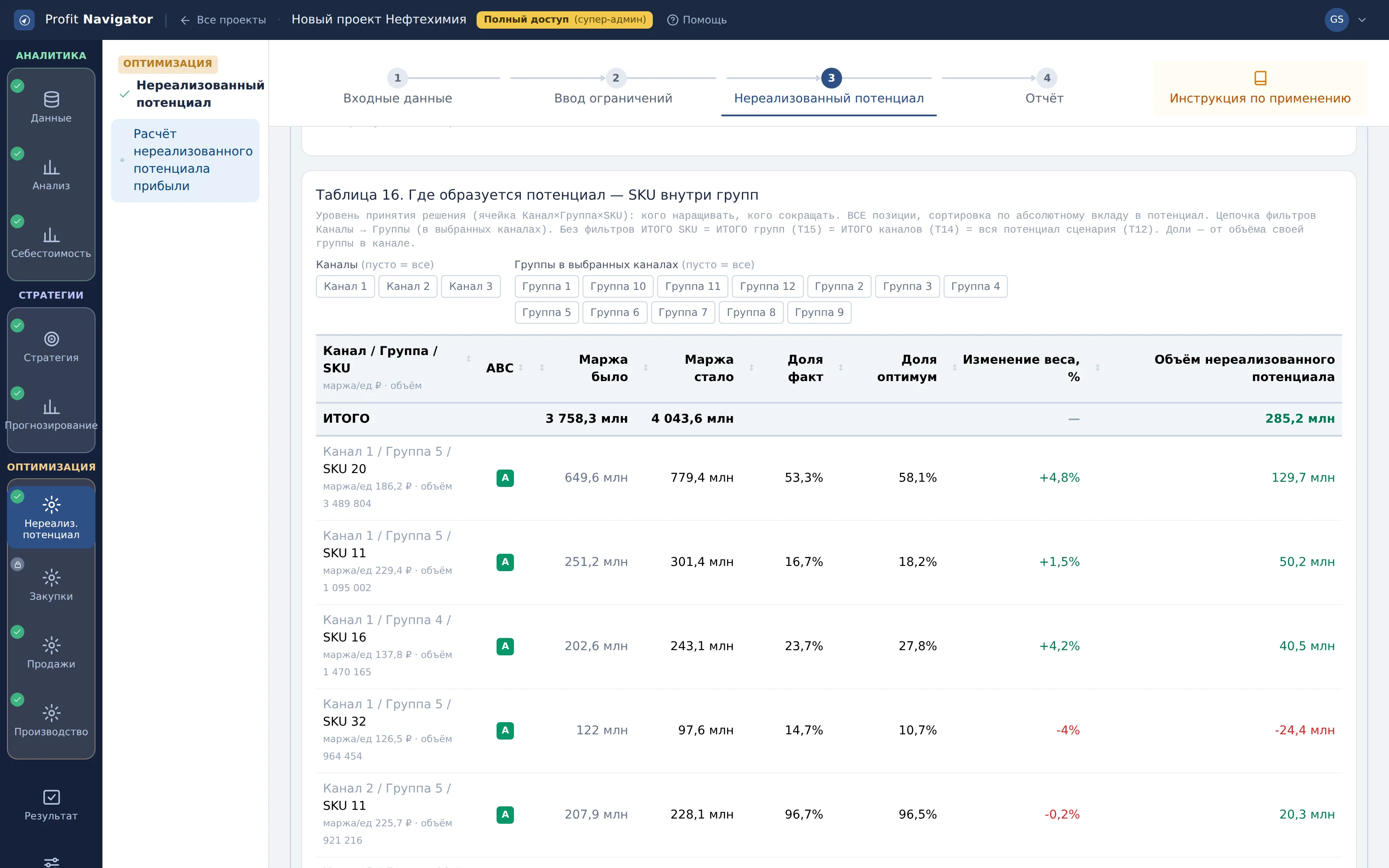Go to step 1 Входные данные
The image size is (1389, 868).
[397, 87]
